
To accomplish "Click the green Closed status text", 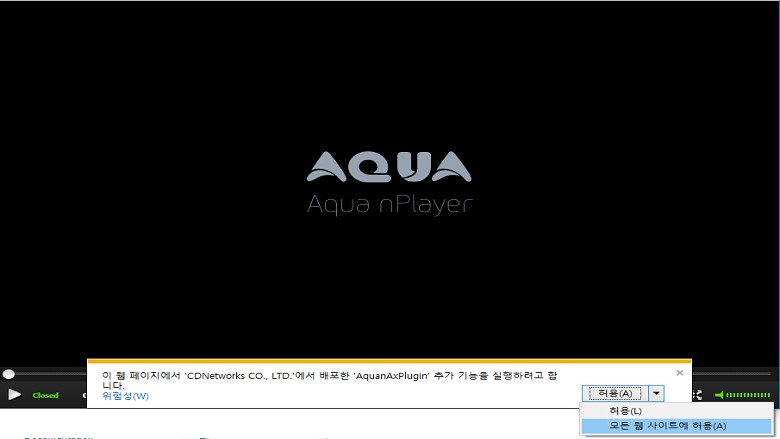I will (45, 395).
